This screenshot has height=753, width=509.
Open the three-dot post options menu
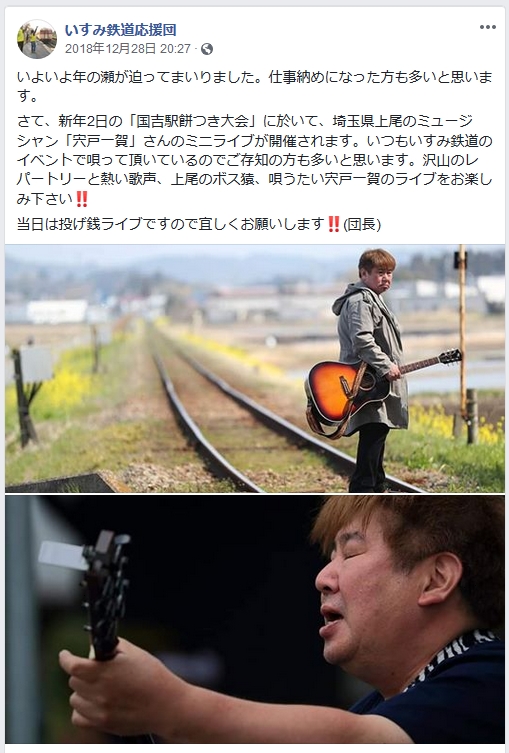tap(487, 27)
